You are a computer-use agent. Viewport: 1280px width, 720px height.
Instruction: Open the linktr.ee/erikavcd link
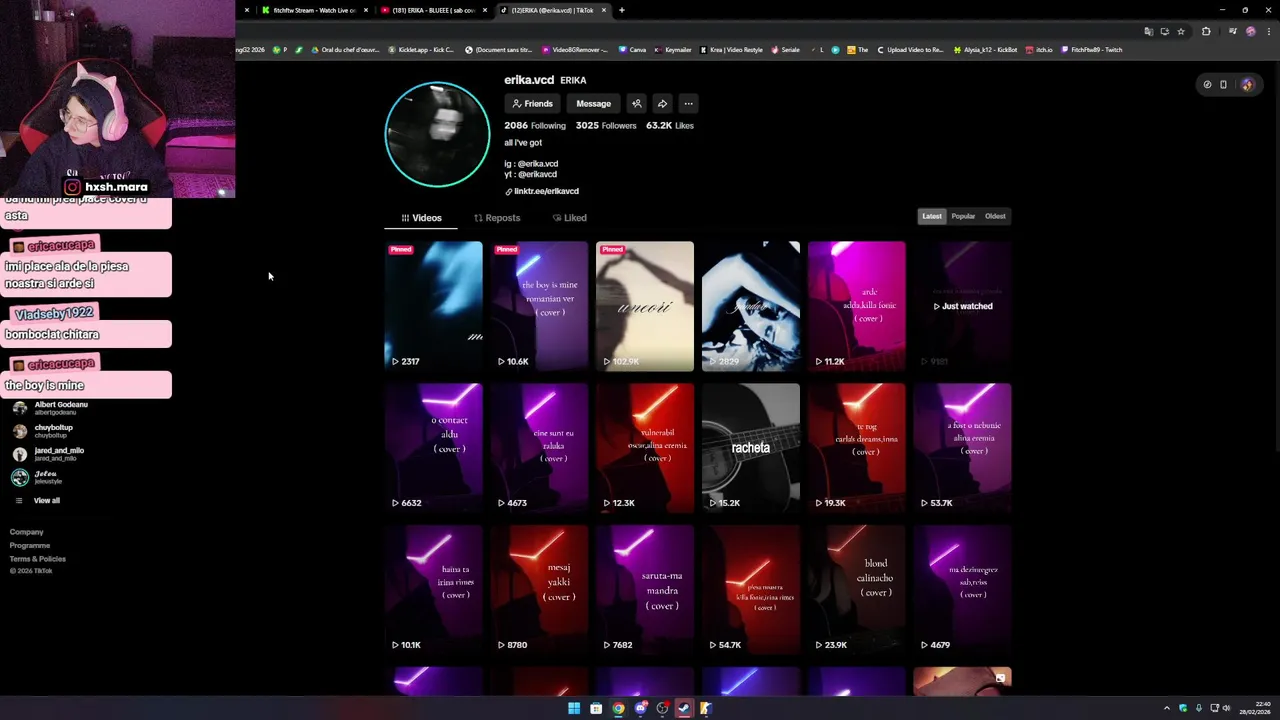click(542, 191)
